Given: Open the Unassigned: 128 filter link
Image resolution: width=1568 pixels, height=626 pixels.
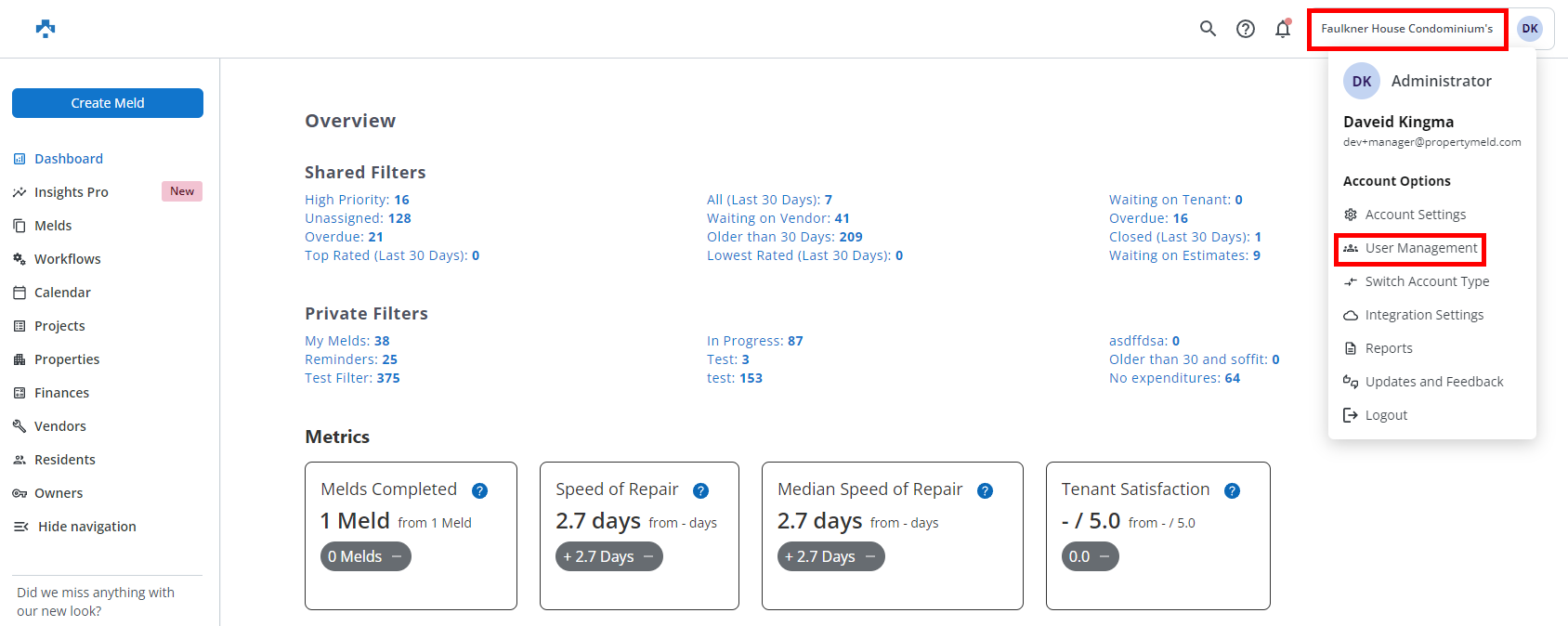Looking at the screenshot, I should (358, 218).
